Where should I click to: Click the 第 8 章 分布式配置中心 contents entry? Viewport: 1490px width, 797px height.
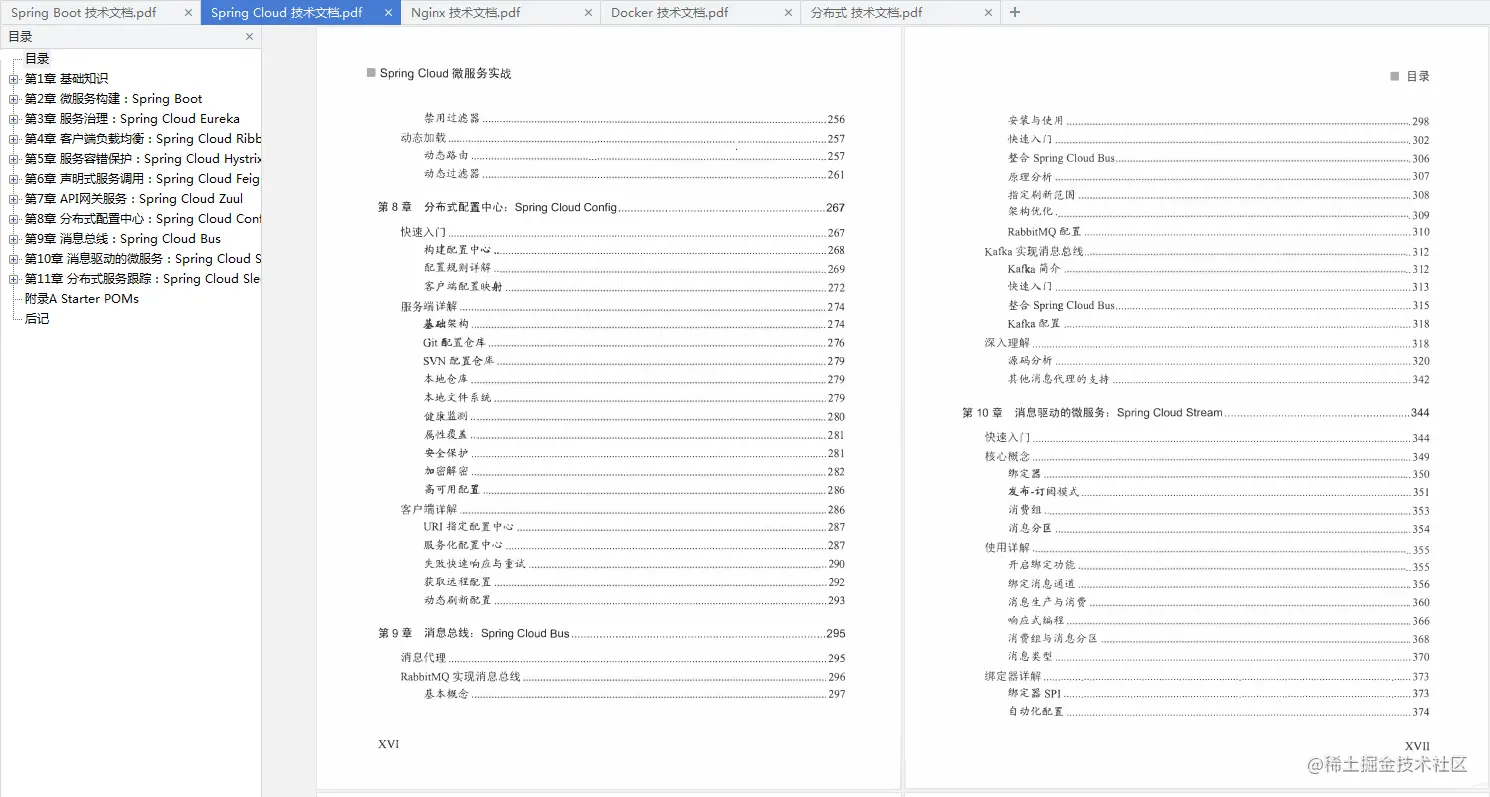coord(611,208)
